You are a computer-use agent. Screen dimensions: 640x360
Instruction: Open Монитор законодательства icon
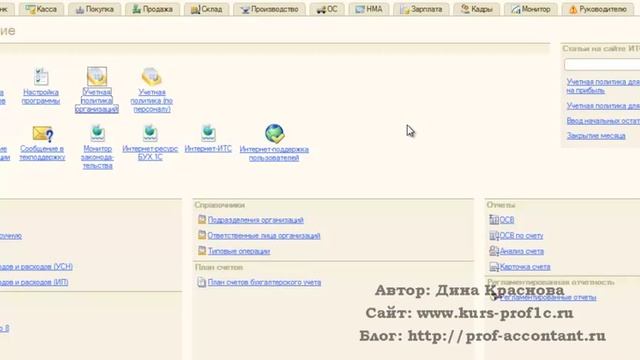tap(97, 133)
